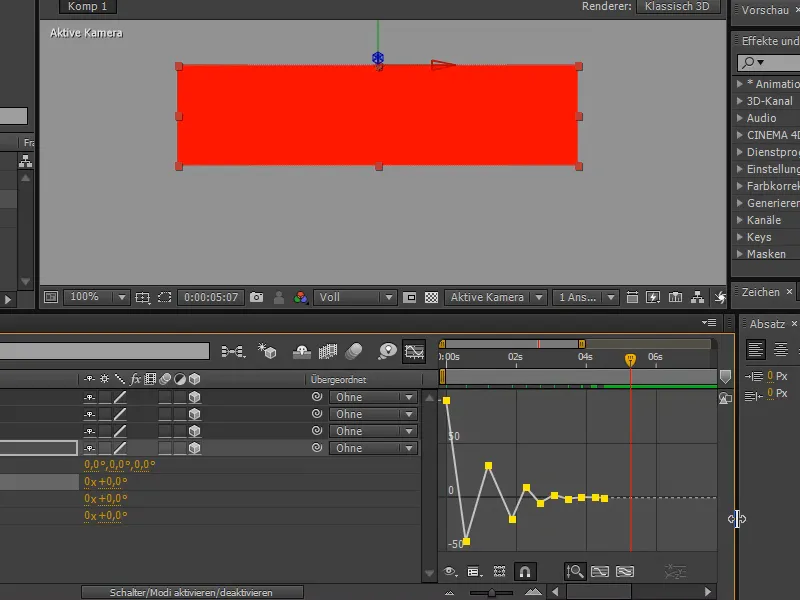Image resolution: width=800 pixels, height=600 pixels.
Task: Toggle the Frame Blending timeline switch
Action: point(328,352)
